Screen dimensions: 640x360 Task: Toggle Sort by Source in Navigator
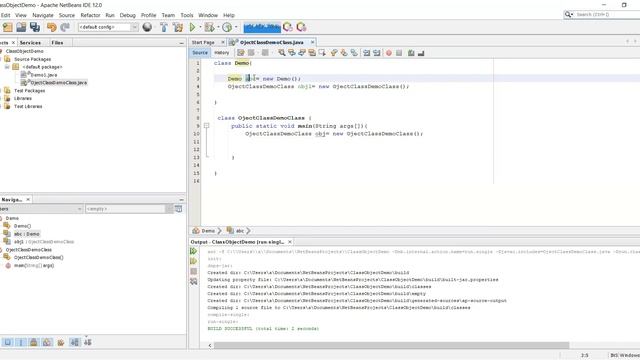(x=88, y=342)
